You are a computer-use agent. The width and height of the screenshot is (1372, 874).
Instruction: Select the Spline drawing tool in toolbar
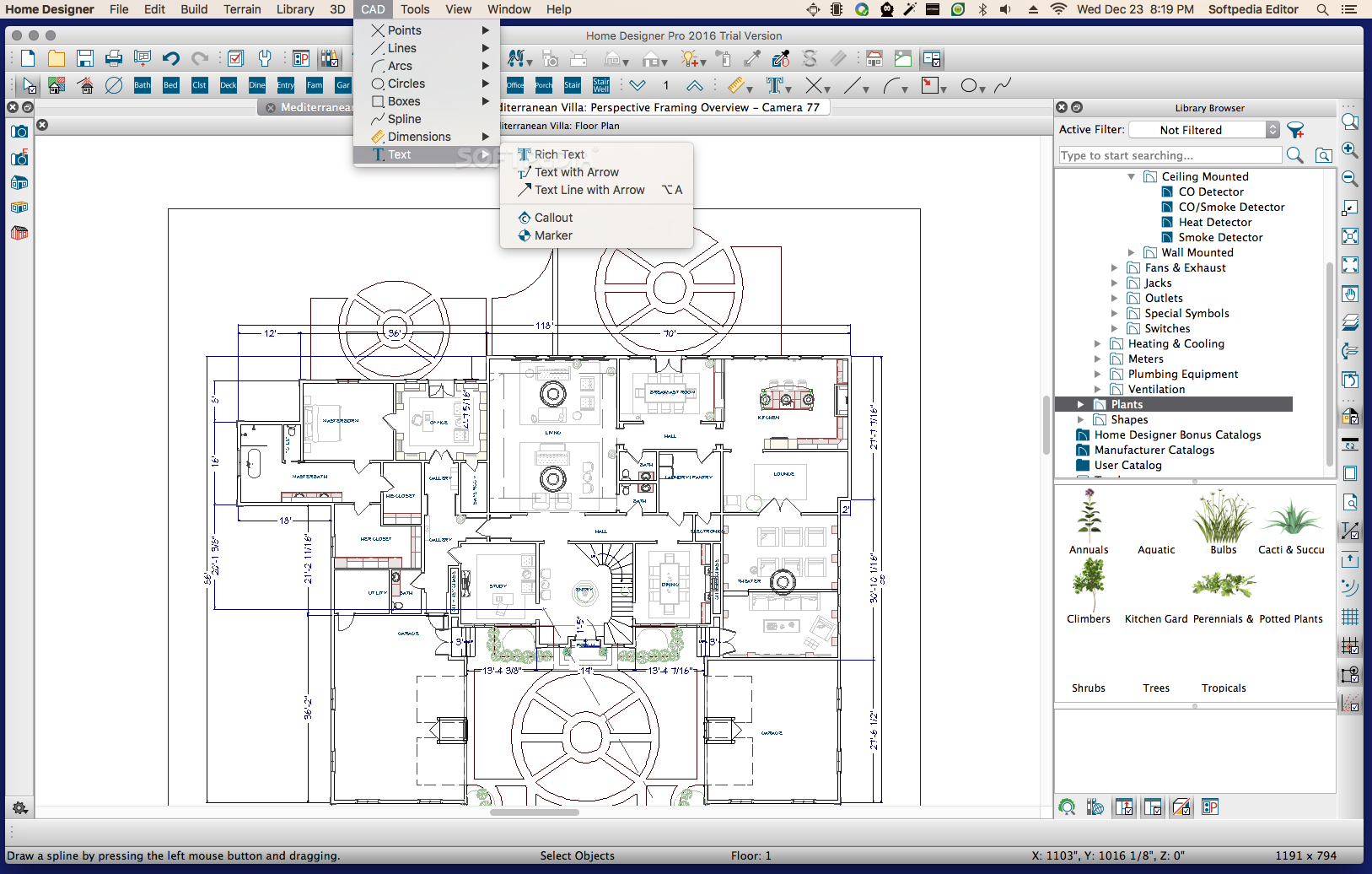click(1003, 85)
